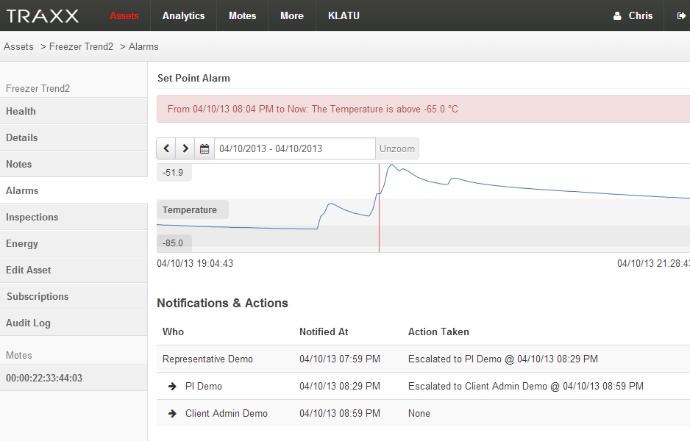Select mote 00:00:22:33:44:03

click(44, 378)
